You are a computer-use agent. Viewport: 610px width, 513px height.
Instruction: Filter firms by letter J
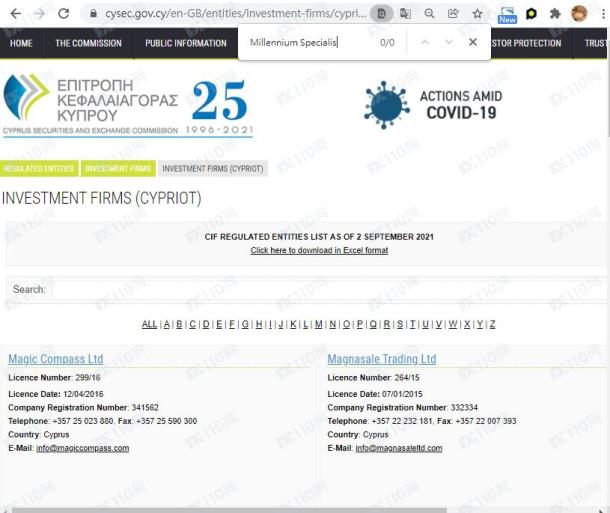(280, 324)
